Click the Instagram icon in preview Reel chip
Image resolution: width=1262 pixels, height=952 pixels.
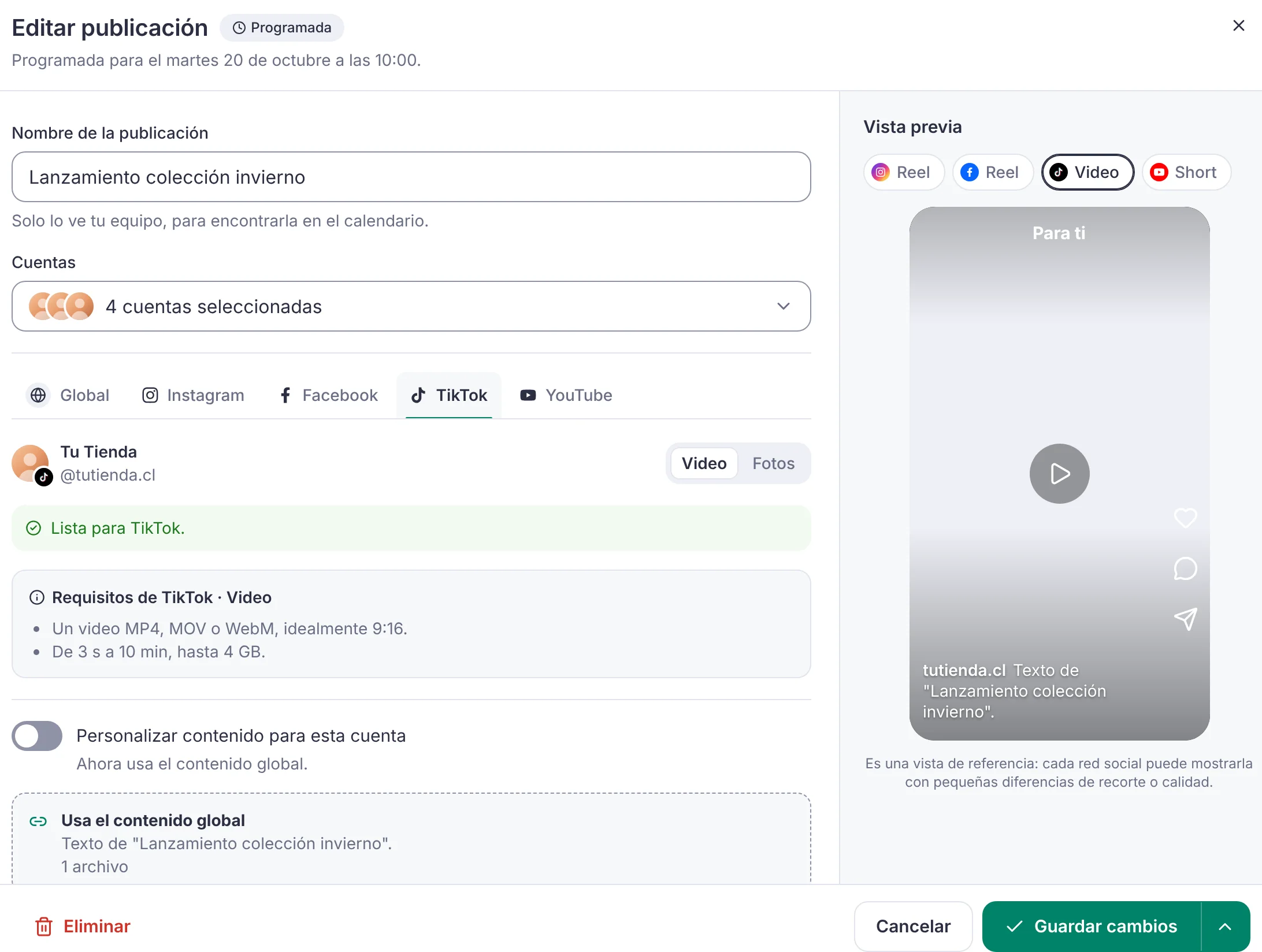point(880,172)
